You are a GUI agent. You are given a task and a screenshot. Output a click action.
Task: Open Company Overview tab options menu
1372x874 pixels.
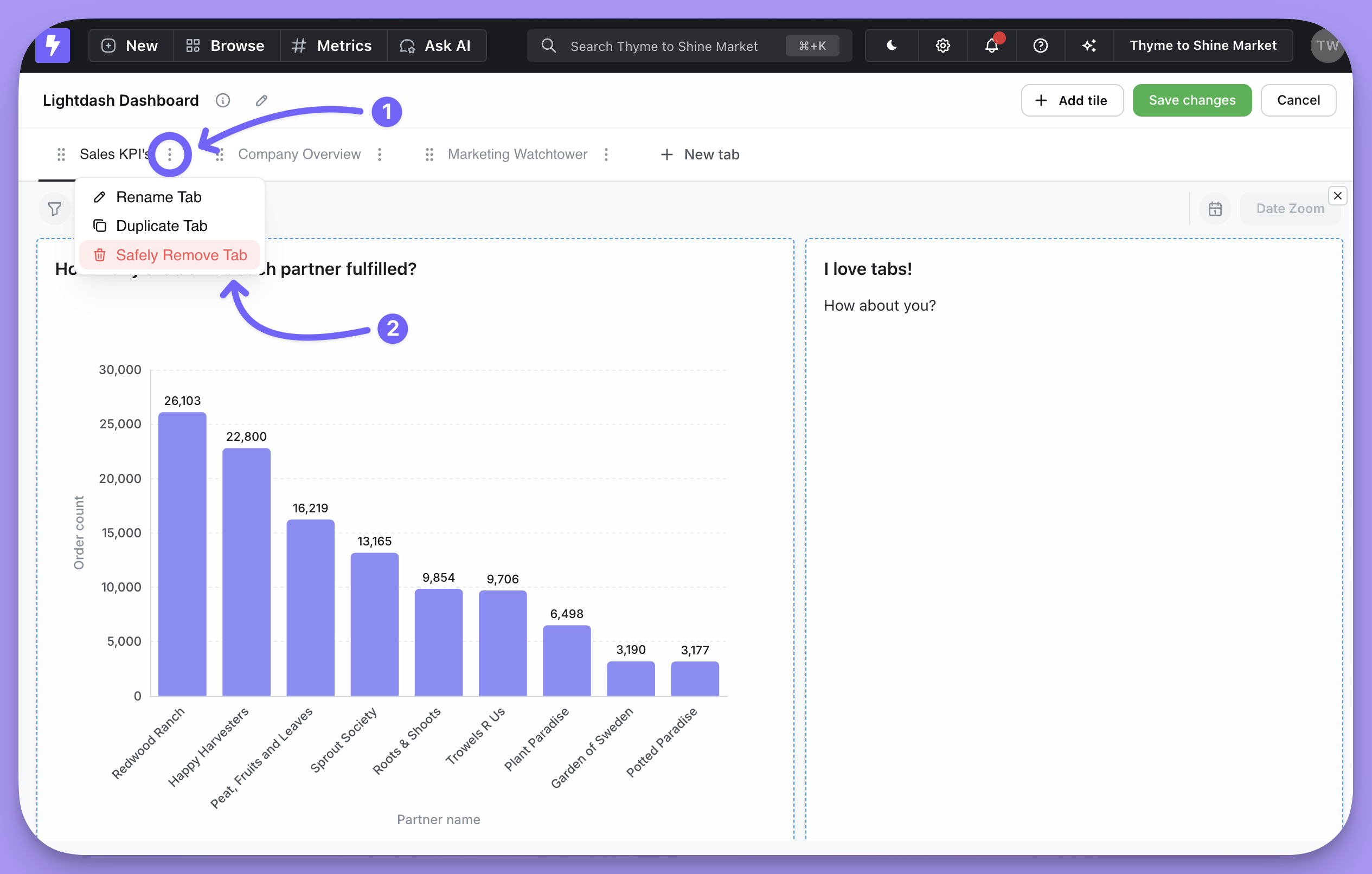point(380,155)
